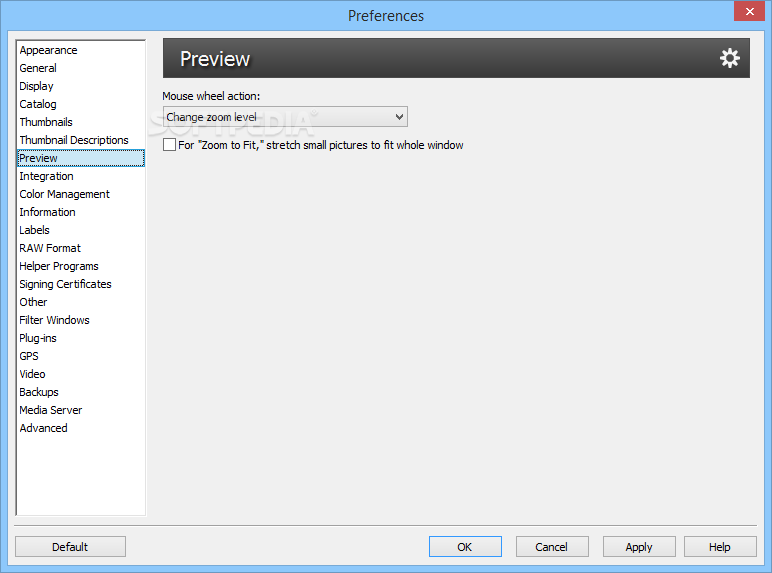Open Help for preferences
Image resolution: width=772 pixels, height=573 pixels.
point(720,547)
